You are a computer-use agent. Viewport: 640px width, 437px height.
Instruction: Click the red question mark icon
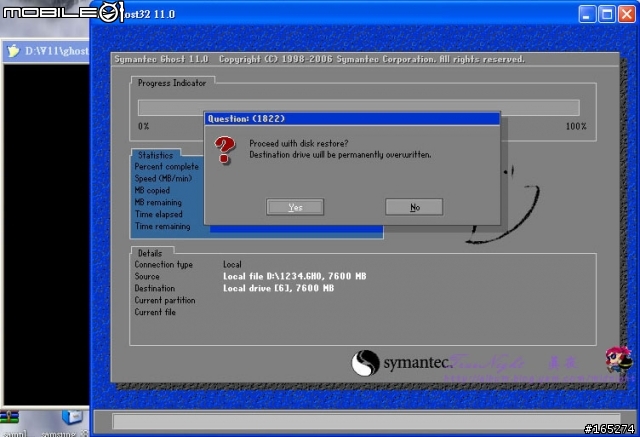point(224,150)
